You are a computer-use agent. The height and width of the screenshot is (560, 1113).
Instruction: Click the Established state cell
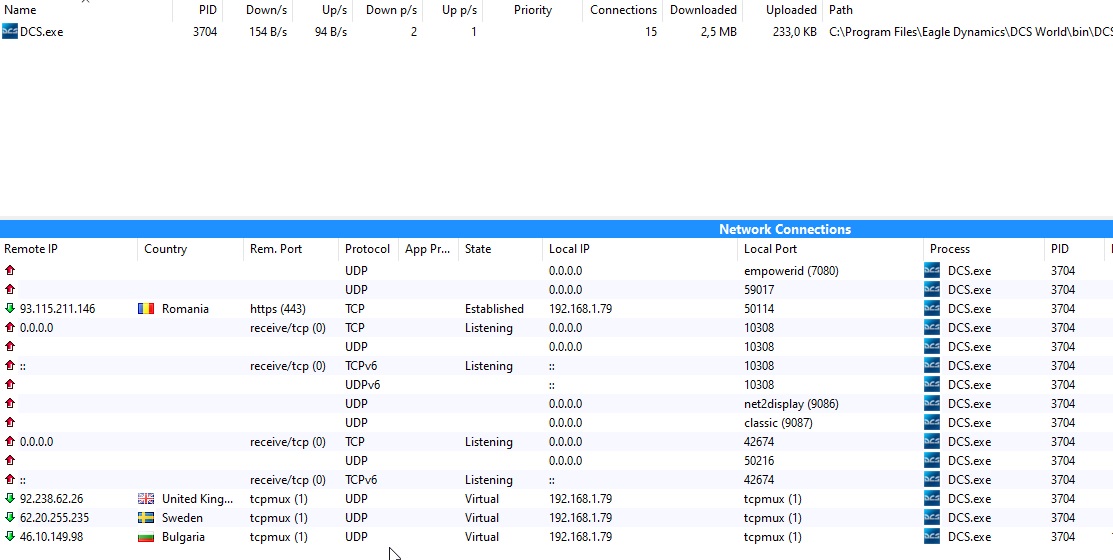pos(494,309)
